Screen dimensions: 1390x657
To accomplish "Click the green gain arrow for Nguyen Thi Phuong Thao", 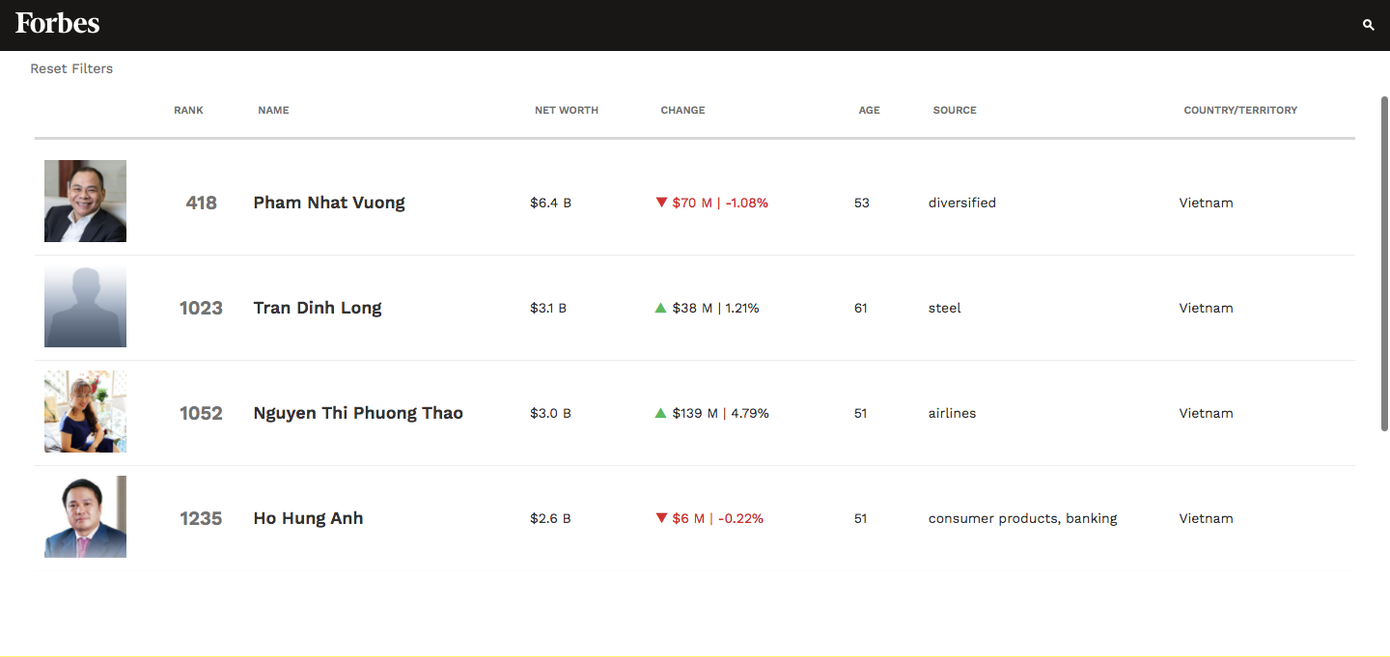I will [660, 413].
